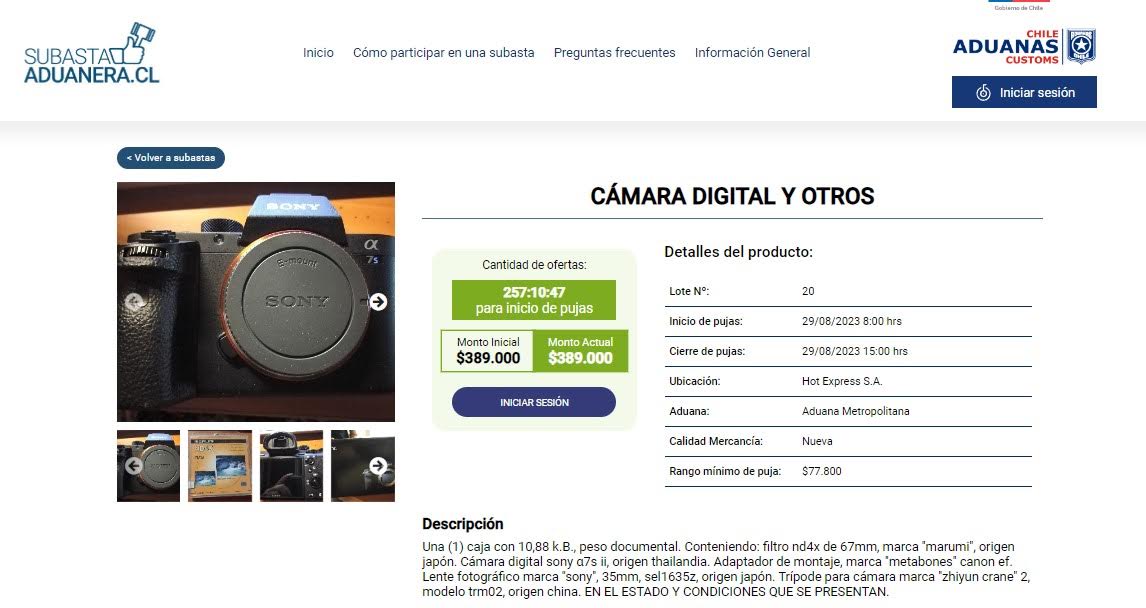Click INICIAR SESIÓN button in offer box
Viewport: 1146px width, 608px height.
coord(534,402)
